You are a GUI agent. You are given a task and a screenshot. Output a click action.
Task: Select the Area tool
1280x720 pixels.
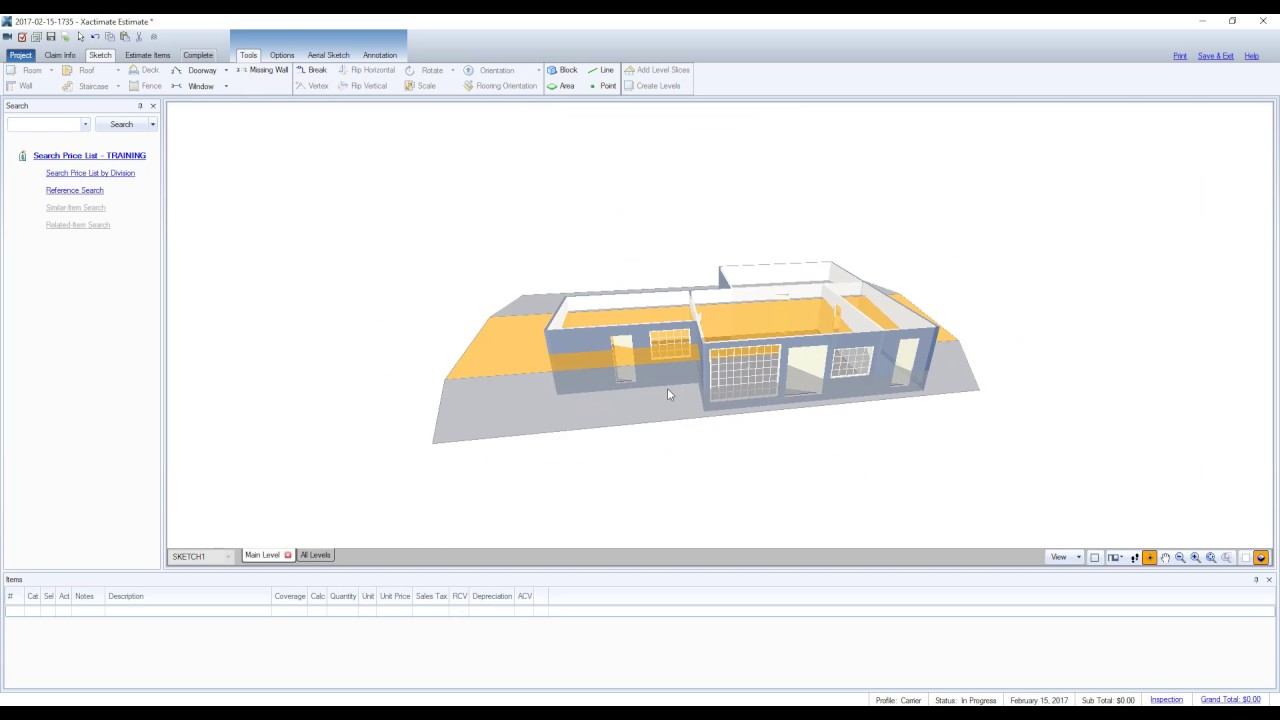pyautogui.click(x=561, y=86)
